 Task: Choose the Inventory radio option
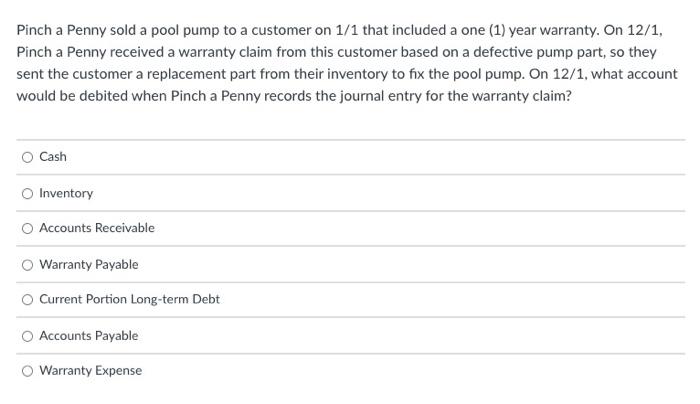(x=28, y=193)
